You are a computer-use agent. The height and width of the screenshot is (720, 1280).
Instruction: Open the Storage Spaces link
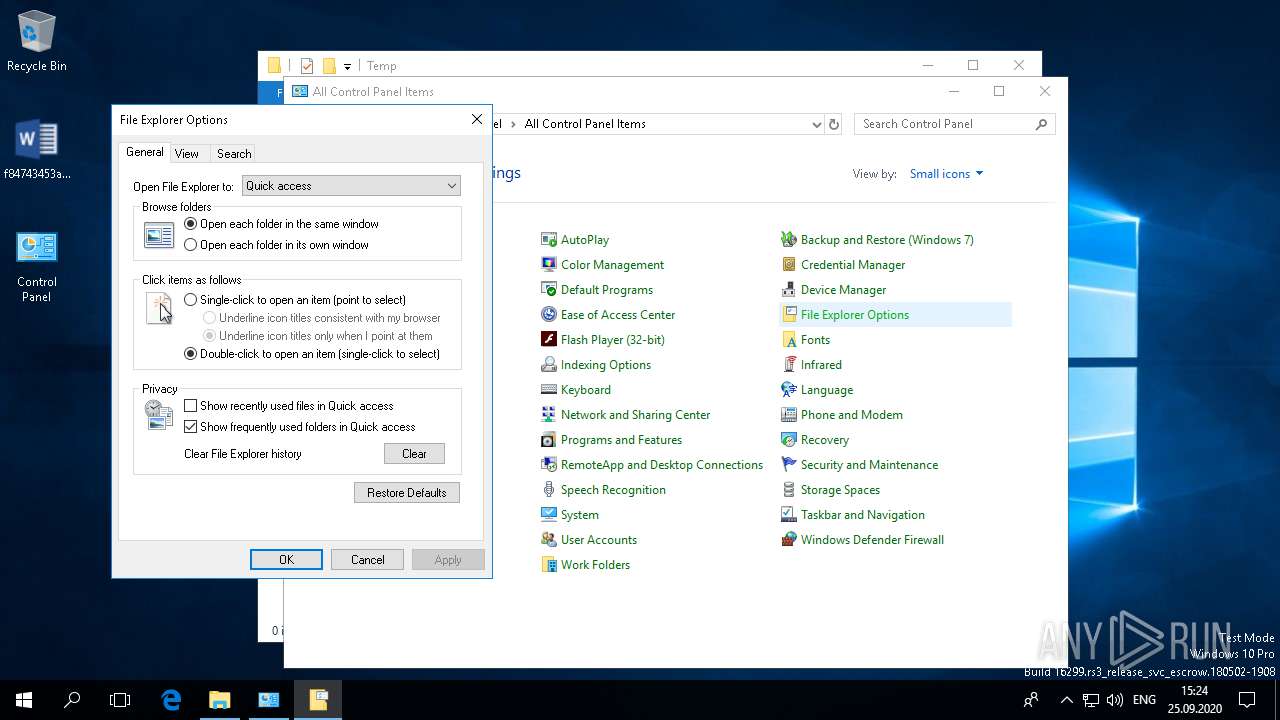coord(840,490)
